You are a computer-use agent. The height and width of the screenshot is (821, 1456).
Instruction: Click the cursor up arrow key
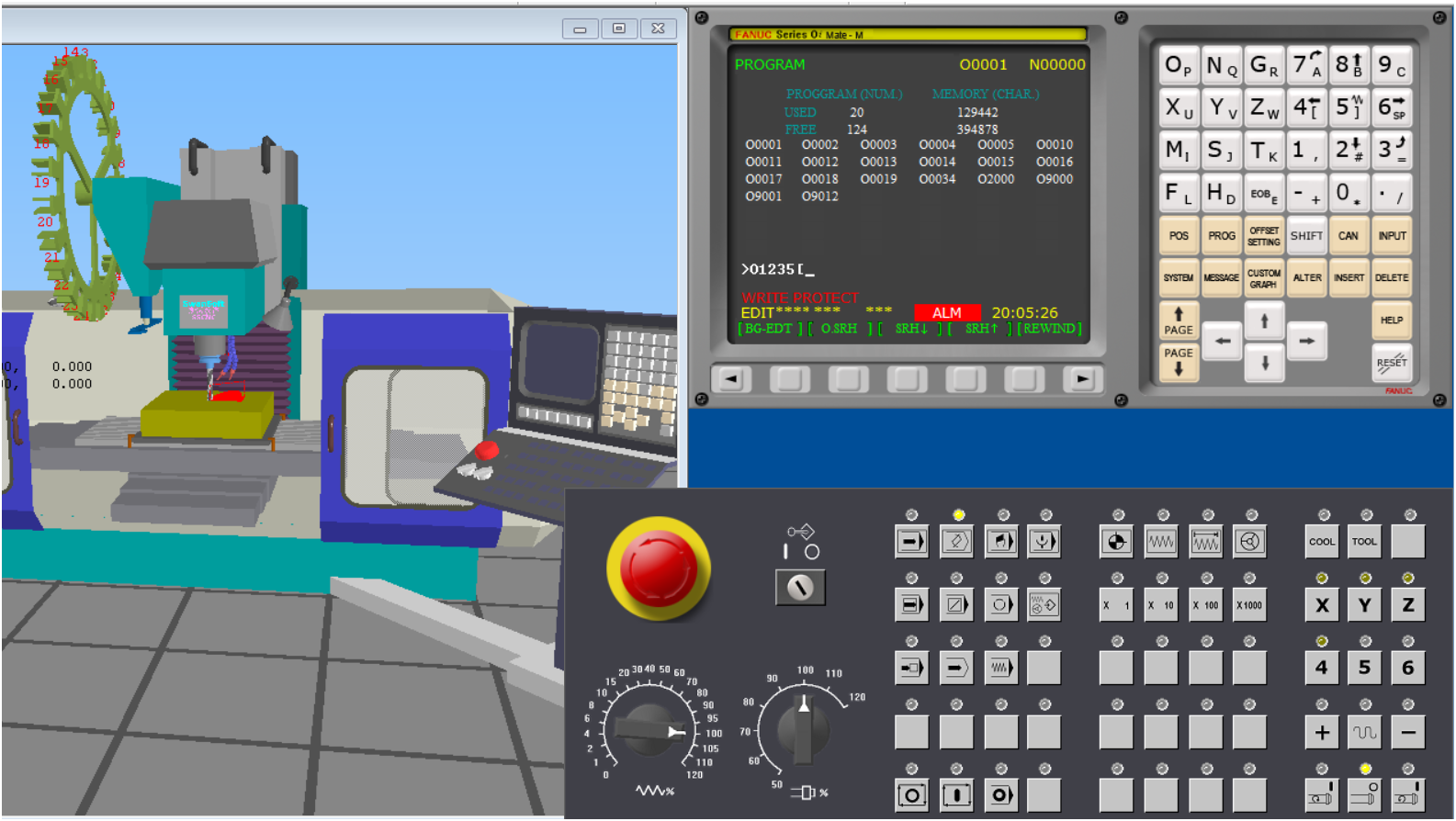point(1265,321)
